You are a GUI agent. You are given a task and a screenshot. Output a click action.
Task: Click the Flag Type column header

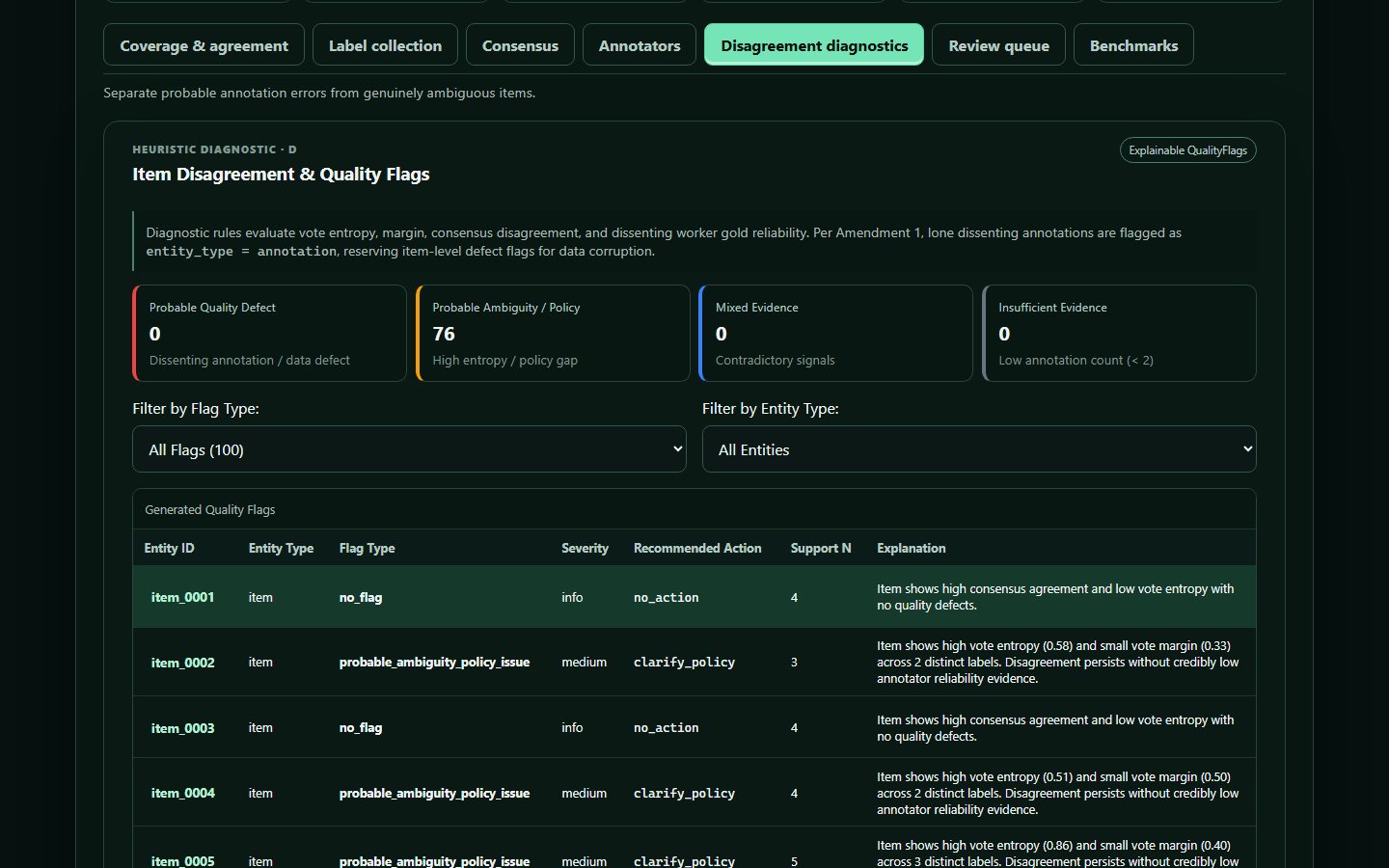[x=367, y=548]
